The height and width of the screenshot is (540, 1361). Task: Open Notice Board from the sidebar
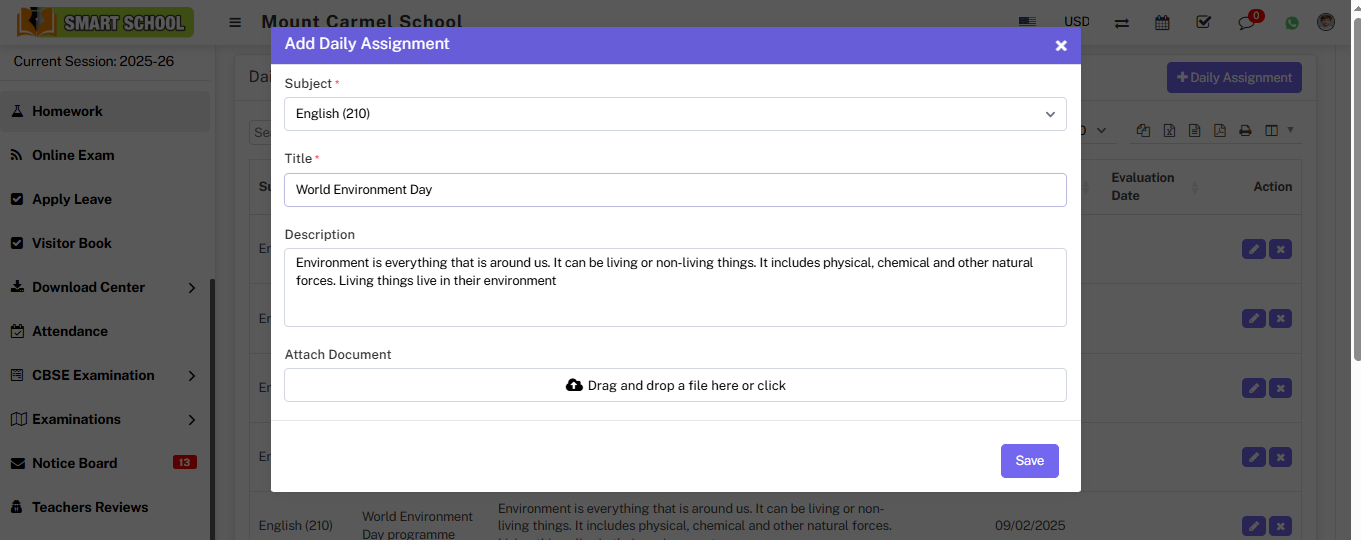point(75,463)
